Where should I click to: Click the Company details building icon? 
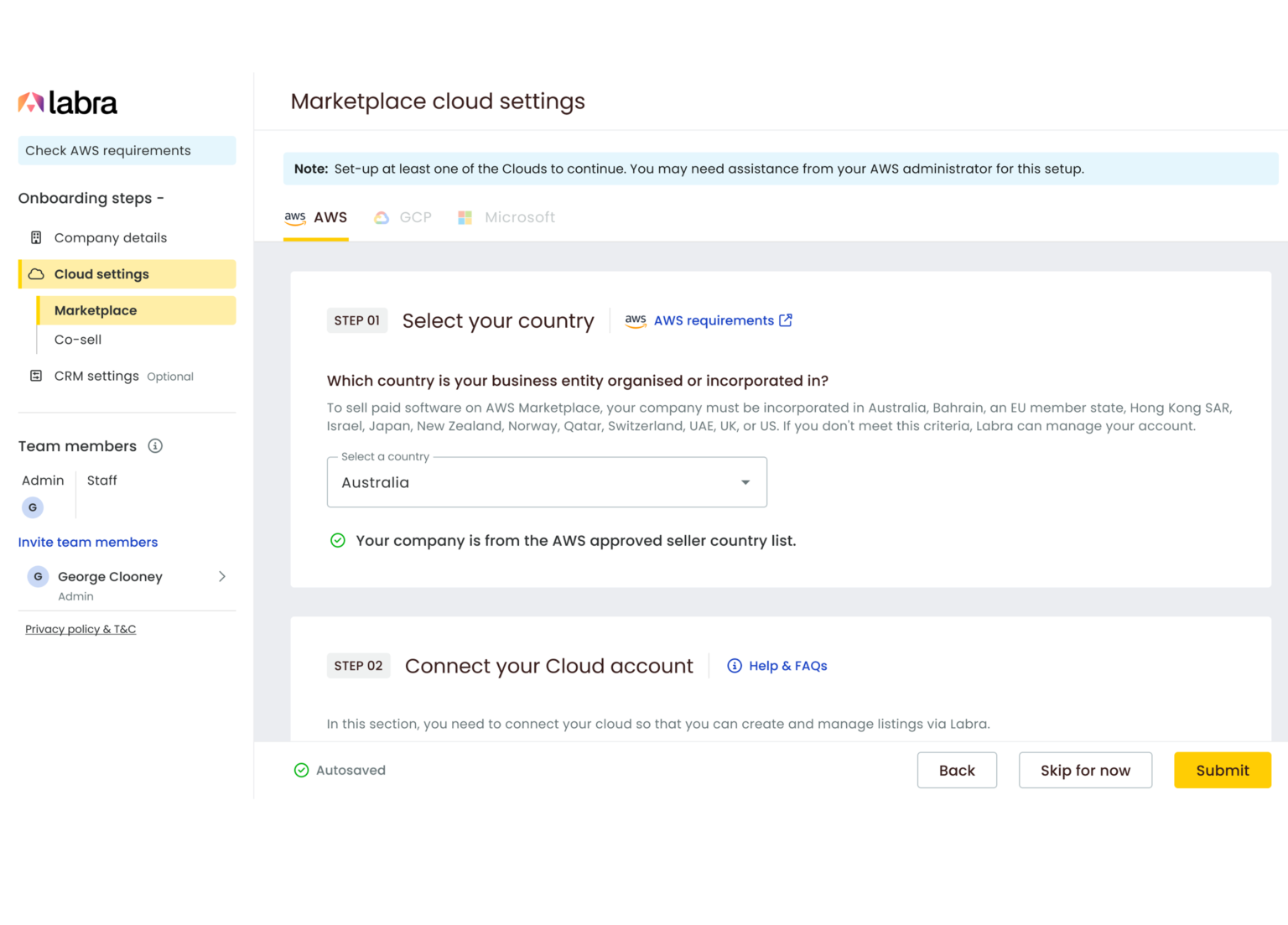tap(36, 238)
